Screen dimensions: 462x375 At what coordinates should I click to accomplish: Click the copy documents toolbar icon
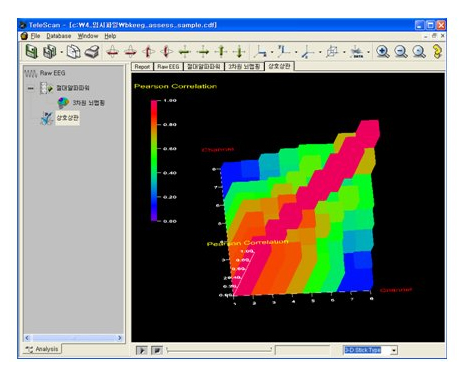click(74, 52)
